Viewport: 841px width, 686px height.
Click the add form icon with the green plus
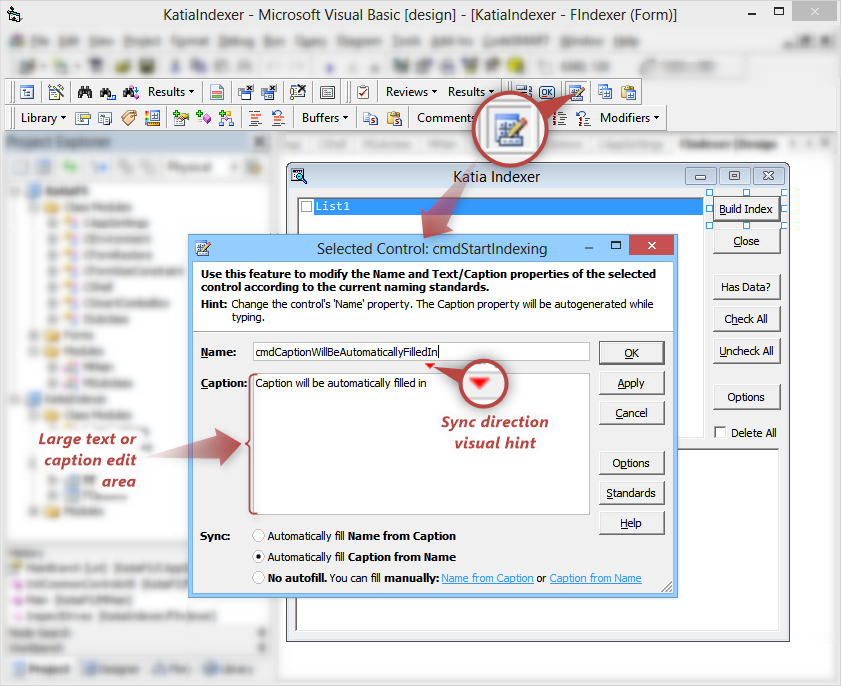[181, 118]
